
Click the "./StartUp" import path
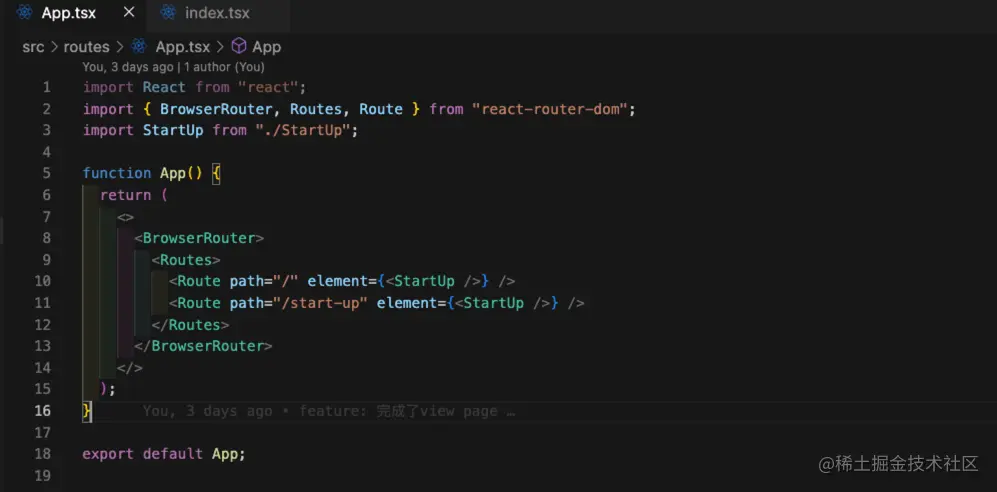pos(303,130)
